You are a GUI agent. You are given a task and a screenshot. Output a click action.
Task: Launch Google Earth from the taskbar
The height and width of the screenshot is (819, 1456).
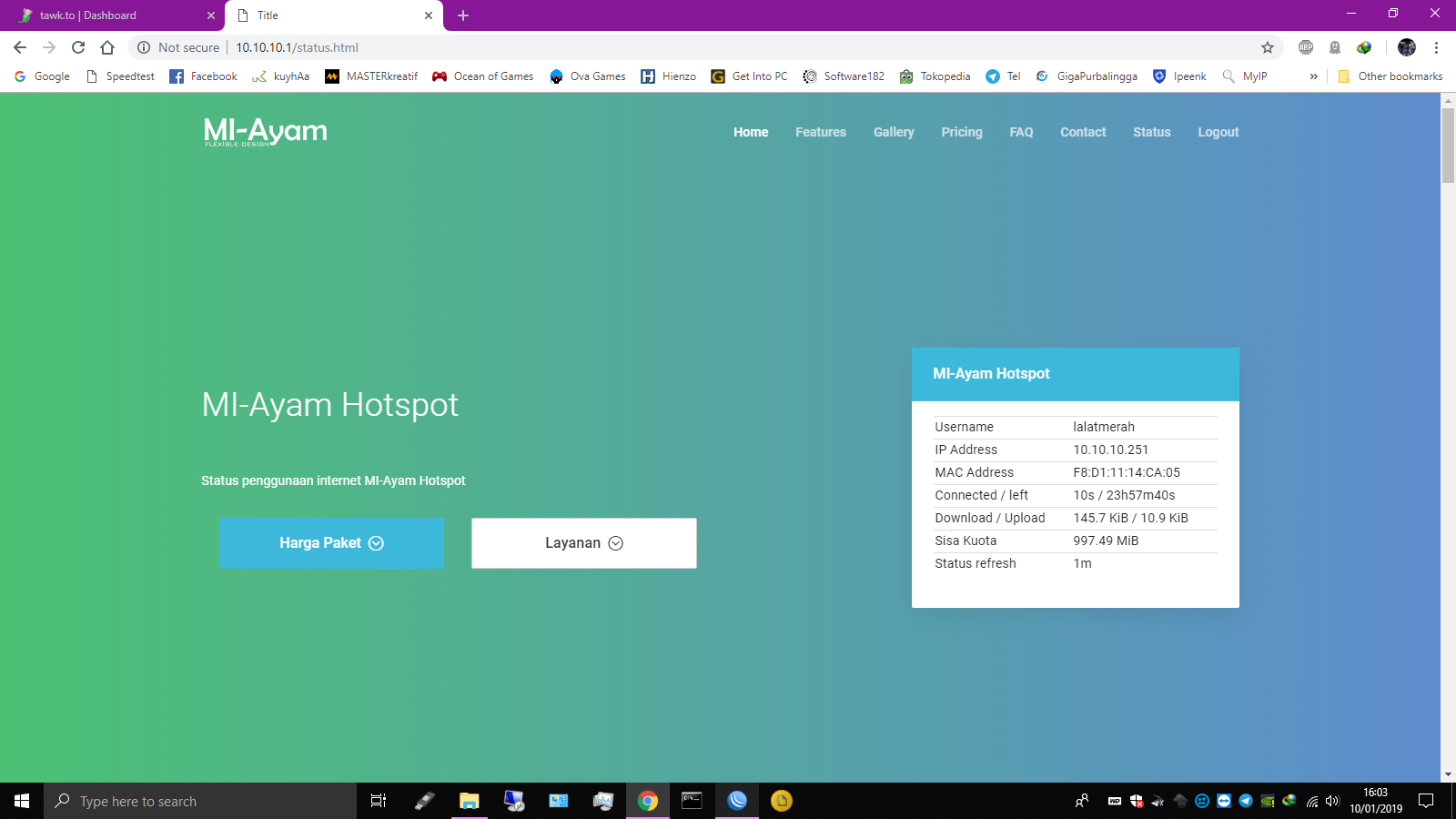737,802
